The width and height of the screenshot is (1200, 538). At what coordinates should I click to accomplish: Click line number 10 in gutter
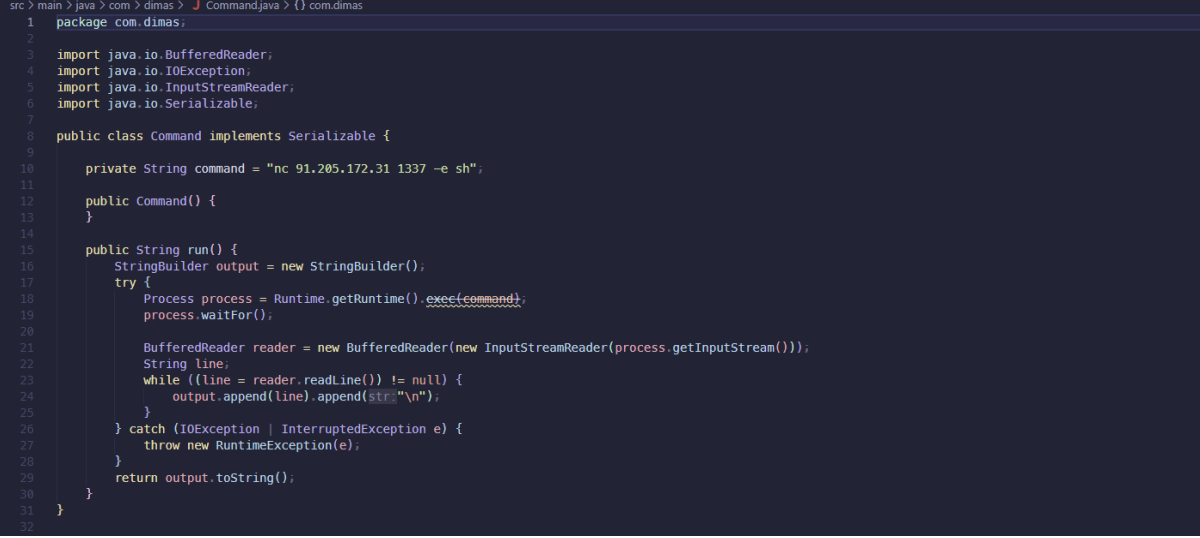coord(27,168)
